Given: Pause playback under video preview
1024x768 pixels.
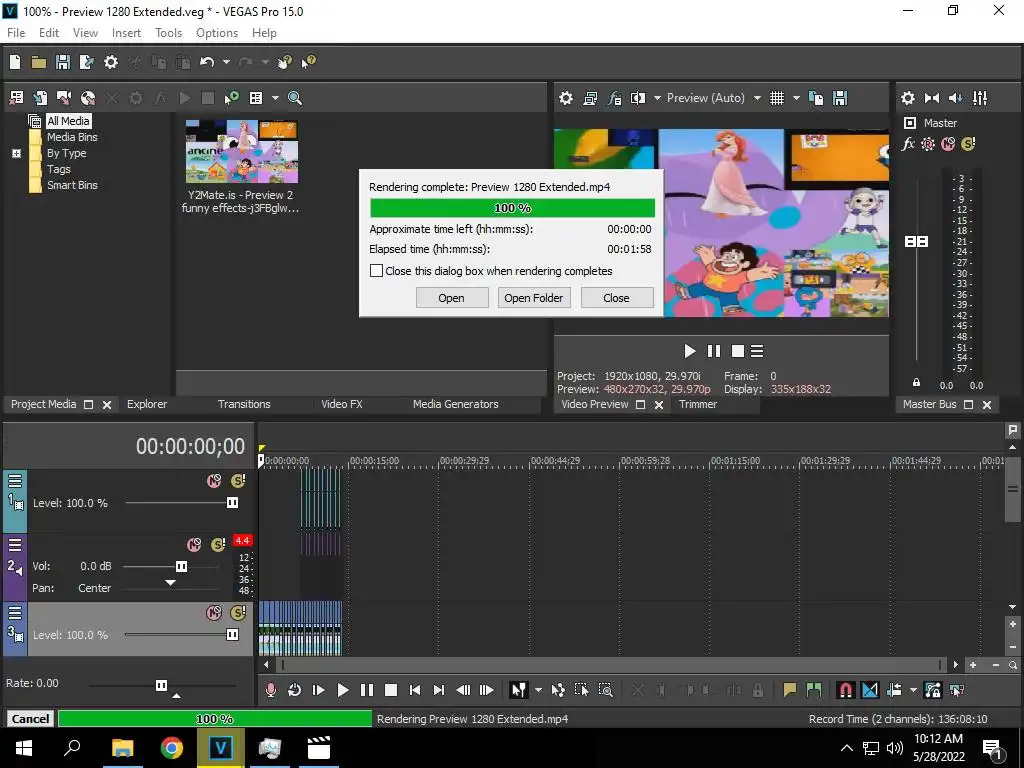Looking at the screenshot, I should point(714,351).
